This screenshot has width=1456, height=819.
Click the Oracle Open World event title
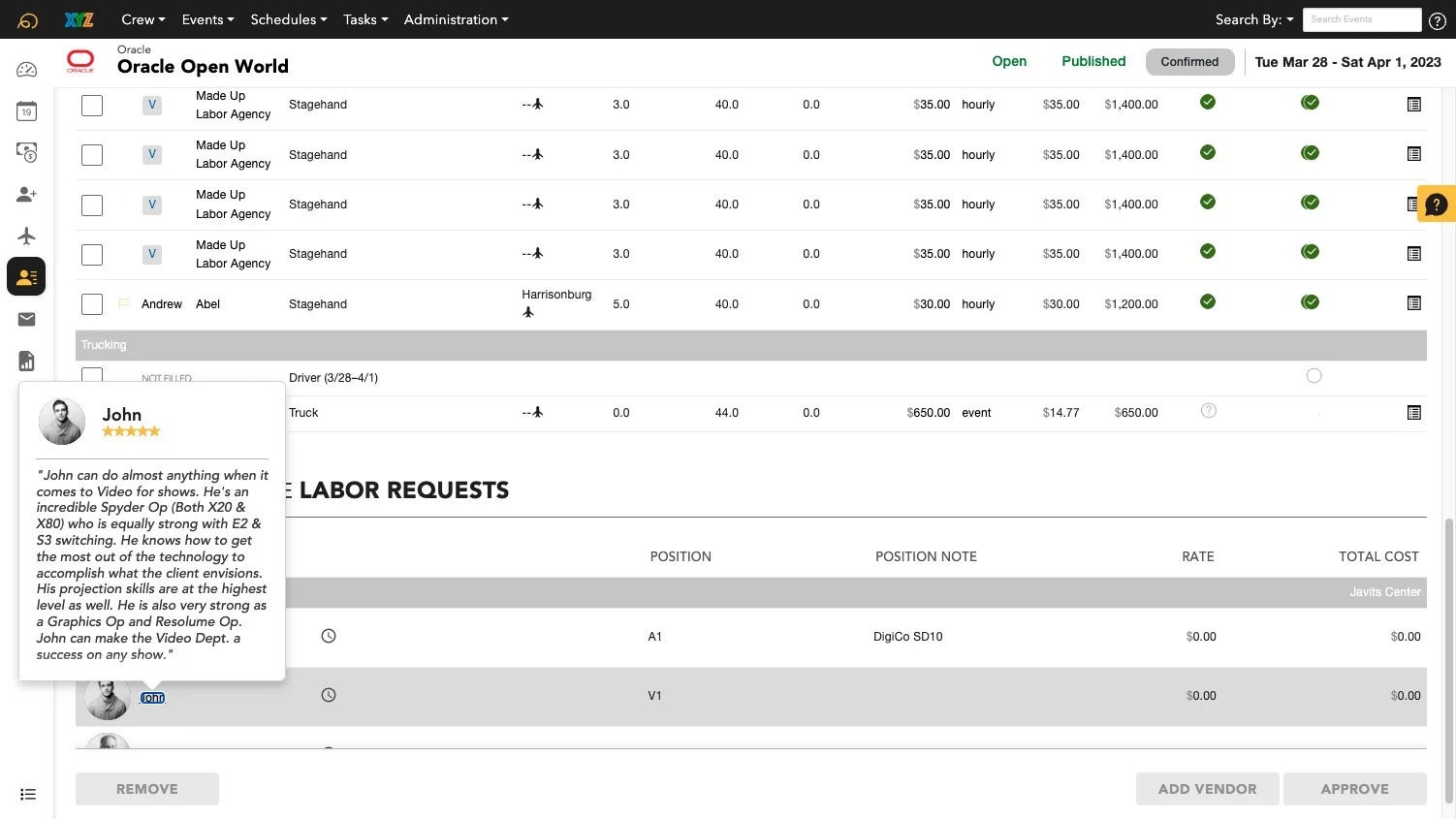pyautogui.click(x=203, y=66)
